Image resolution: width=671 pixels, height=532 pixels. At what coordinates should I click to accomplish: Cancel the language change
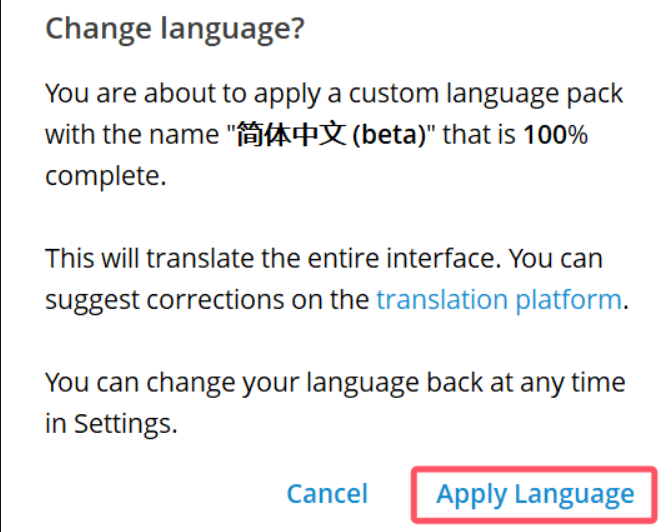click(x=327, y=493)
